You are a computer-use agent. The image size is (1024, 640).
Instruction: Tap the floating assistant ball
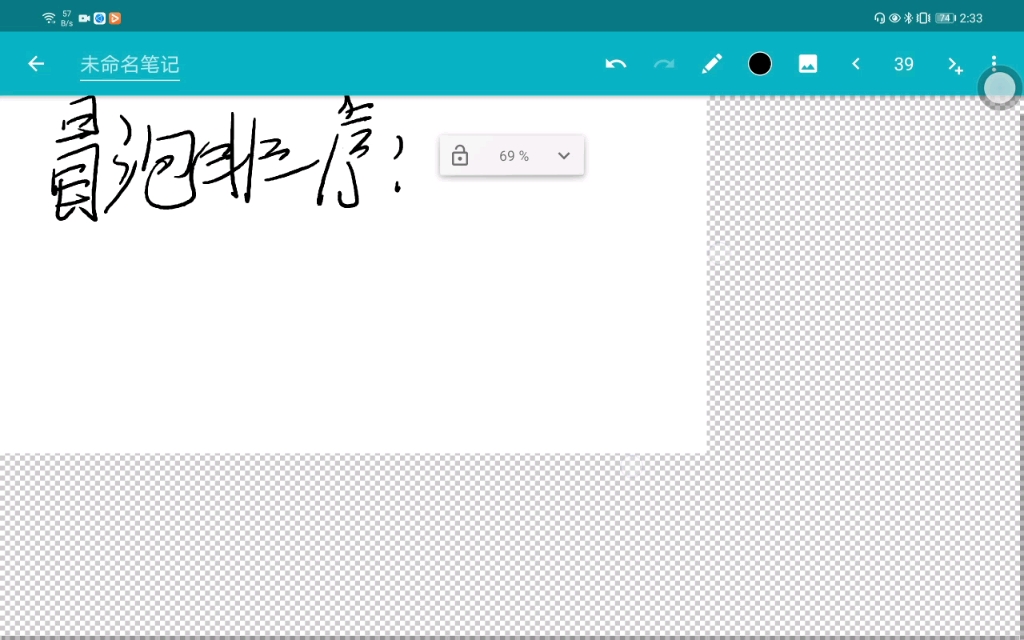[x=998, y=88]
